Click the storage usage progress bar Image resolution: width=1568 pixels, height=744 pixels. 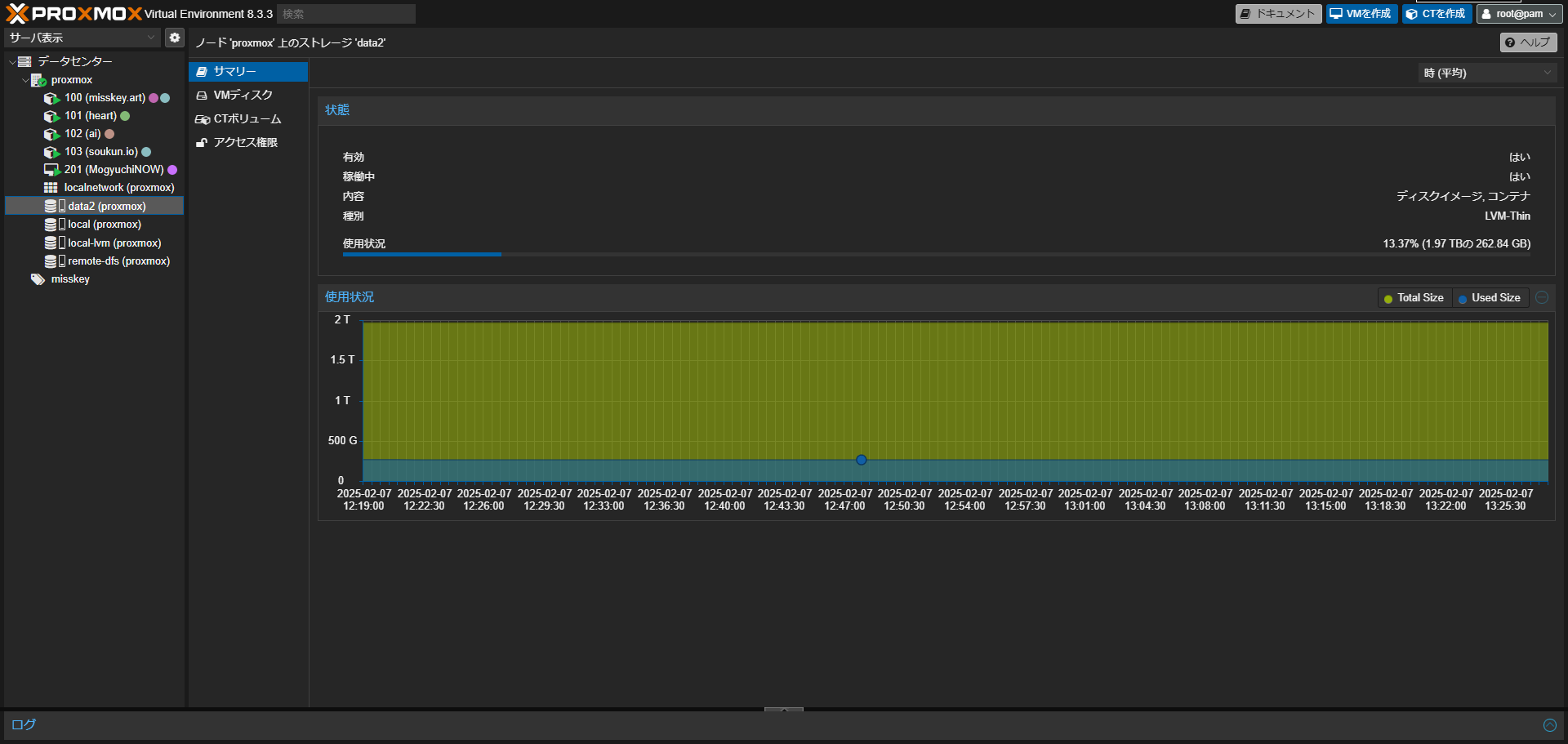[x=936, y=255]
